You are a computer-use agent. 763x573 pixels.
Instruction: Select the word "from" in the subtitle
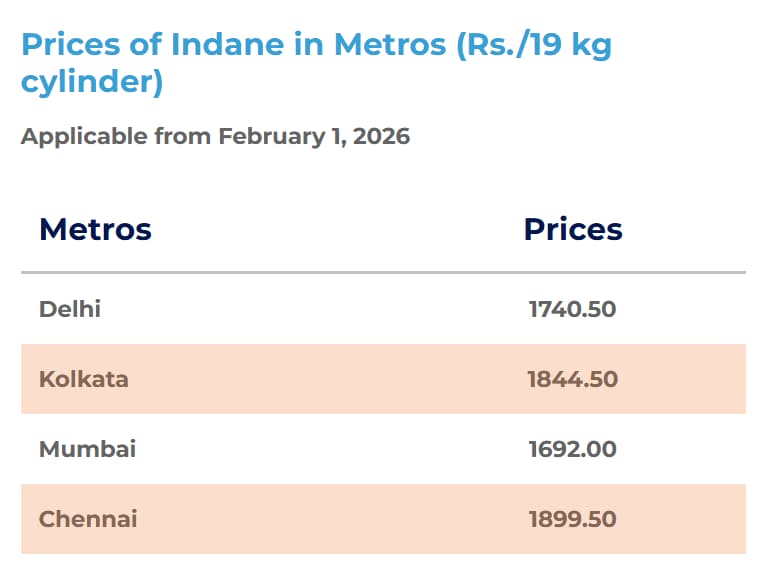coord(183,136)
